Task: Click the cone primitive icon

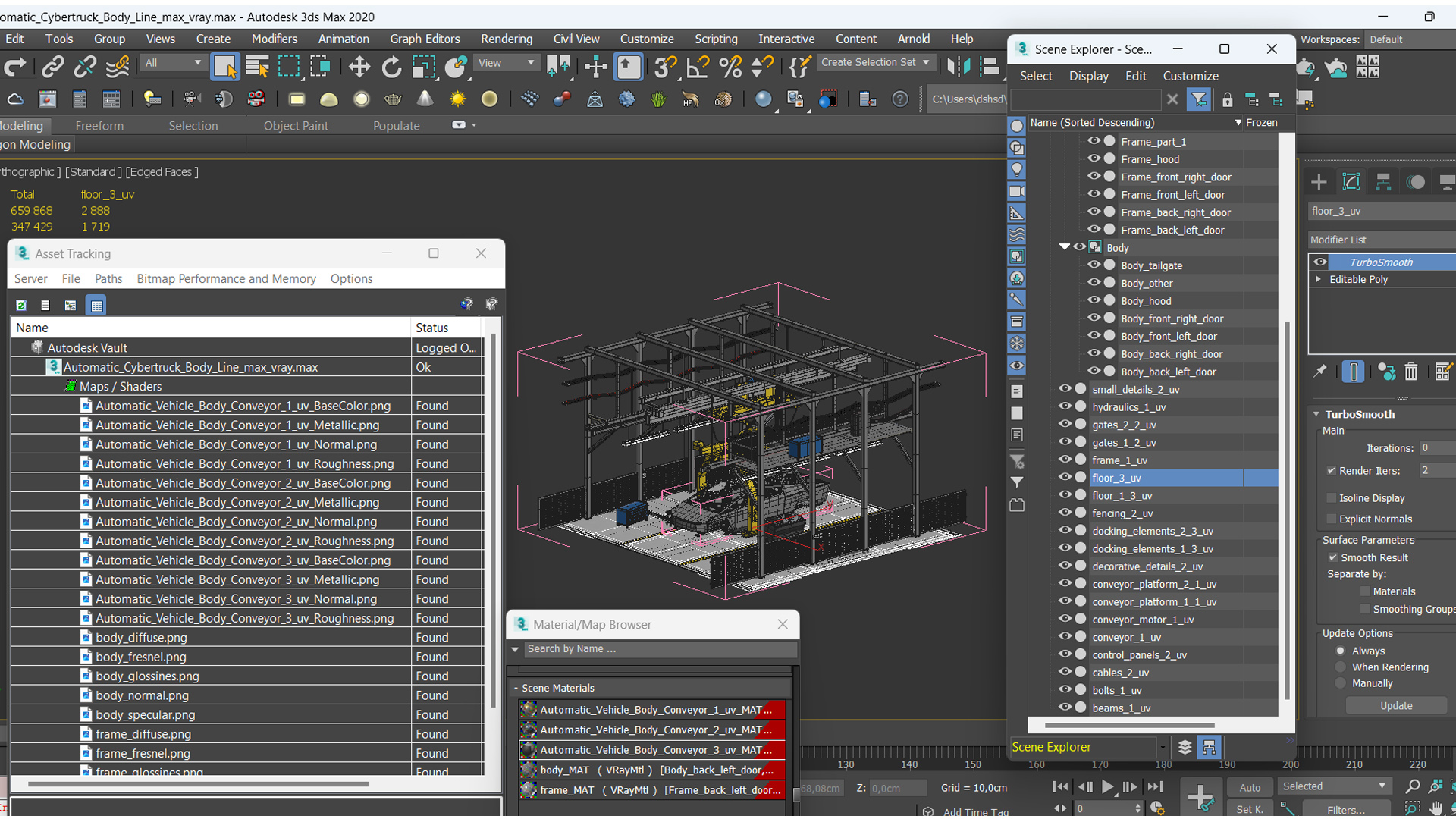Action: pos(425,99)
